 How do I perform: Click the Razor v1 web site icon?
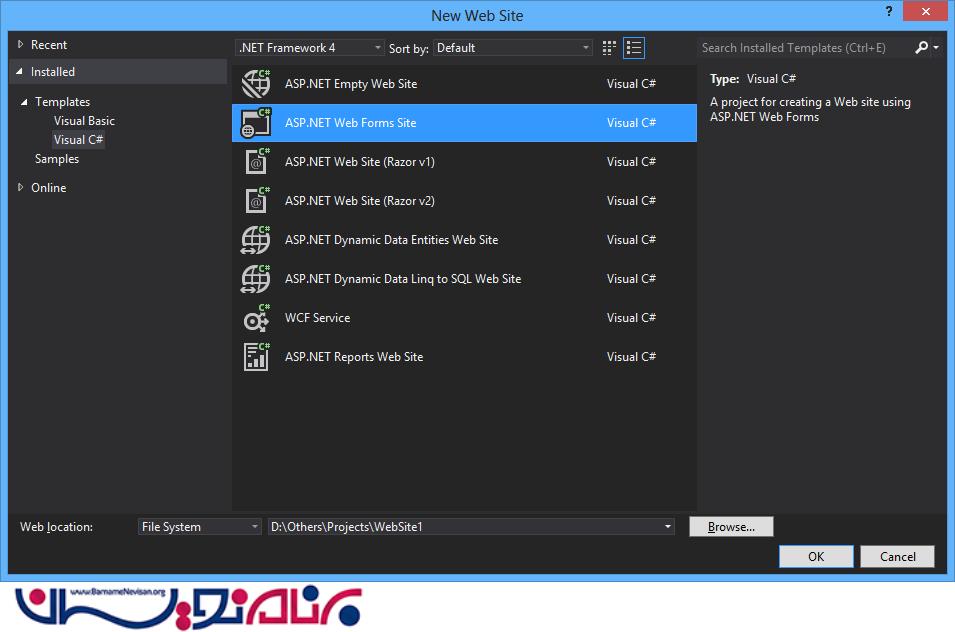coord(257,162)
